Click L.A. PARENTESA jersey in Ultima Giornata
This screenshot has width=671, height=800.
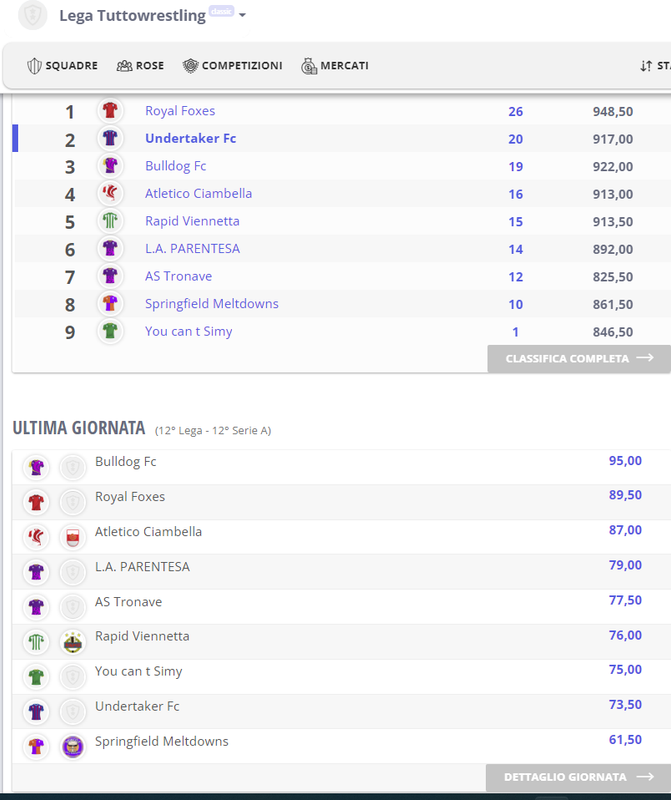point(36,572)
